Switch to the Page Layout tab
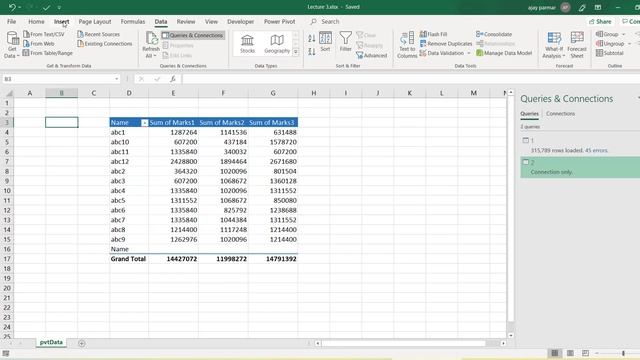This screenshot has width=640, height=360. (95, 22)
